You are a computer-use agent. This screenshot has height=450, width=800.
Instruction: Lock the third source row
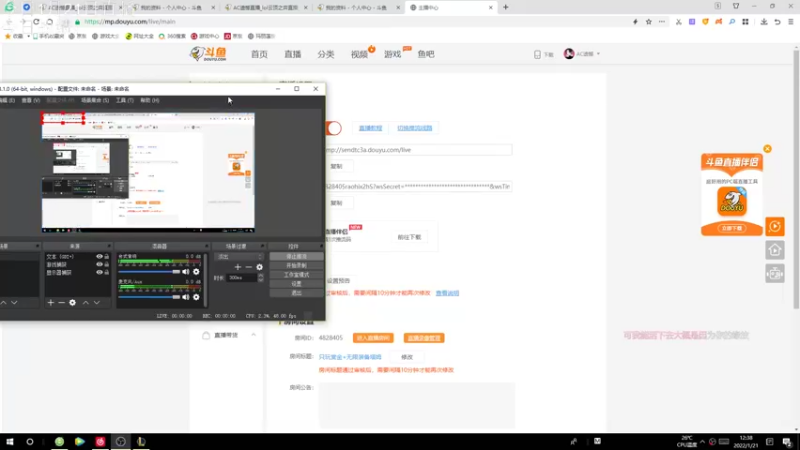pyautogui.click(x=107, y=272)
